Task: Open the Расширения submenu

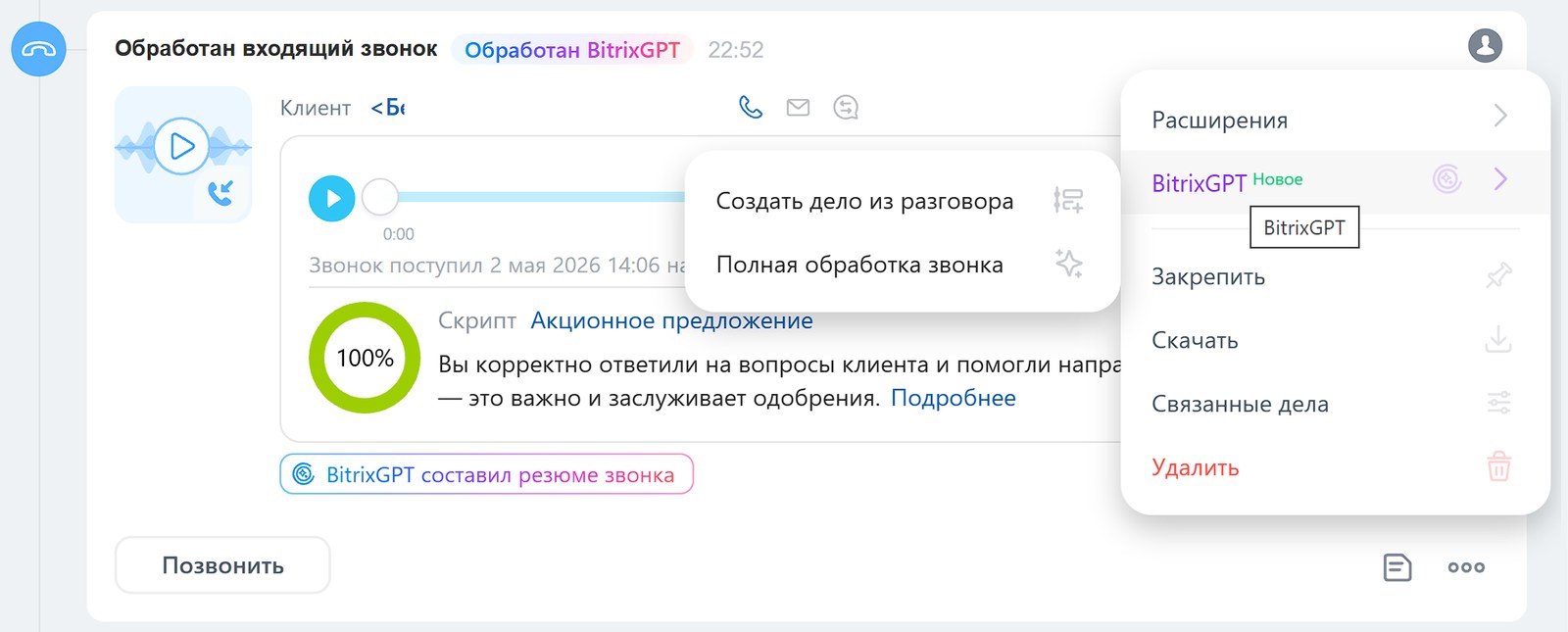Action: tap(1335, 120)
